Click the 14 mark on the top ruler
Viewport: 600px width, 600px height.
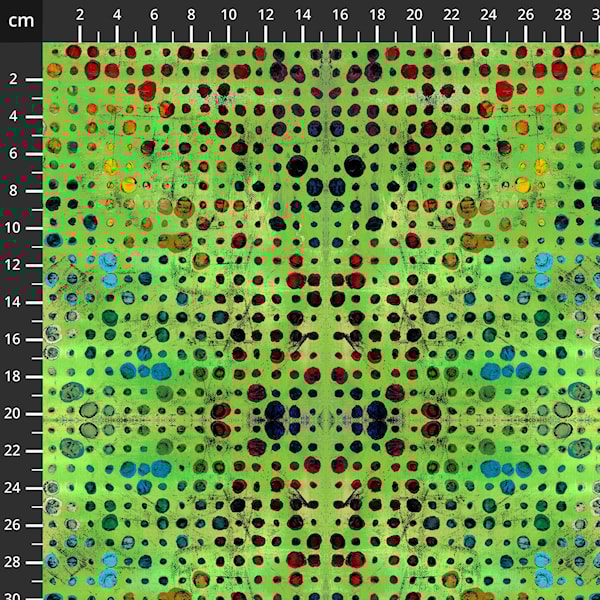click(x=302, y=14)
